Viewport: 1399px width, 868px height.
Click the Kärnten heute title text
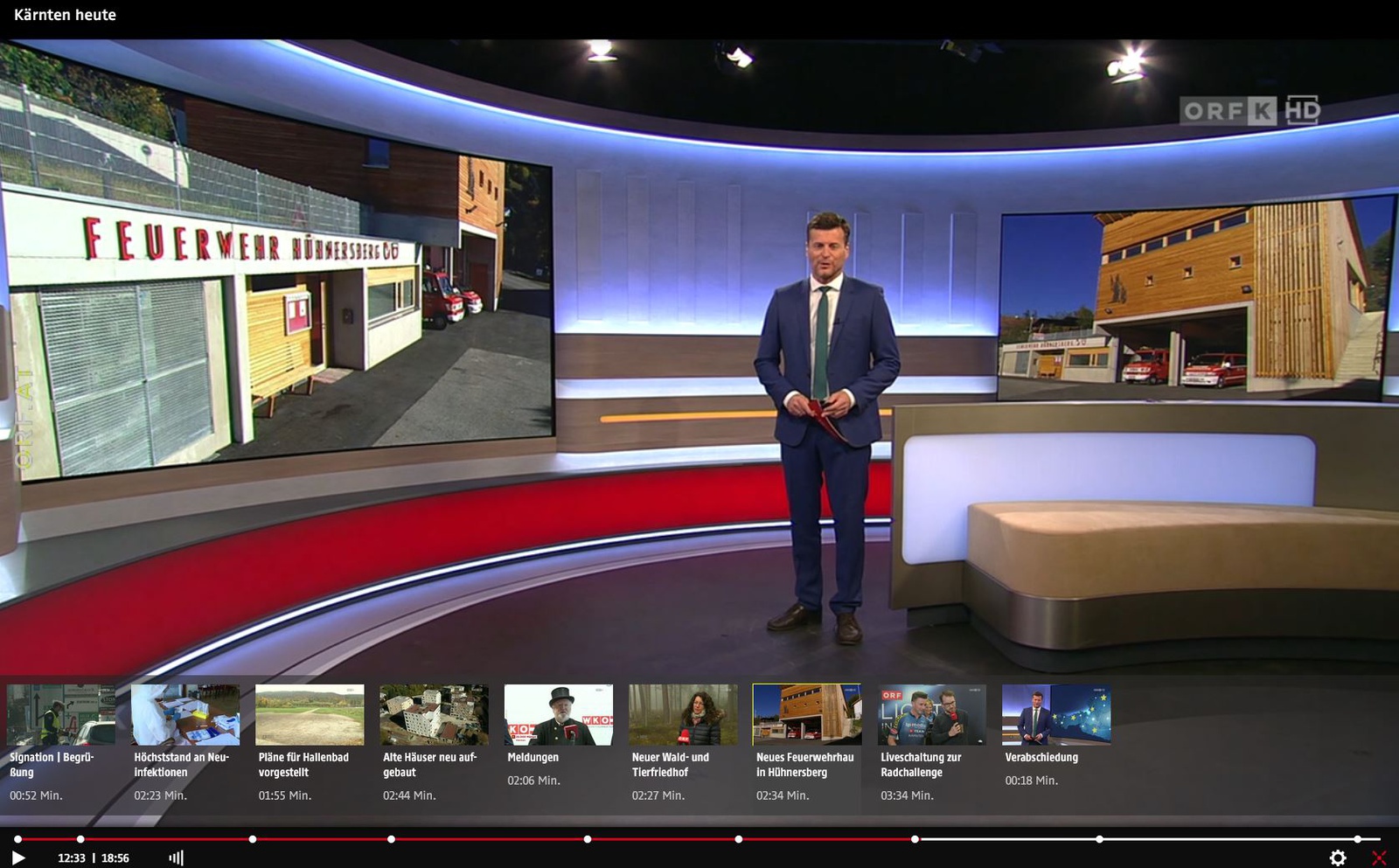click(66, 15)
